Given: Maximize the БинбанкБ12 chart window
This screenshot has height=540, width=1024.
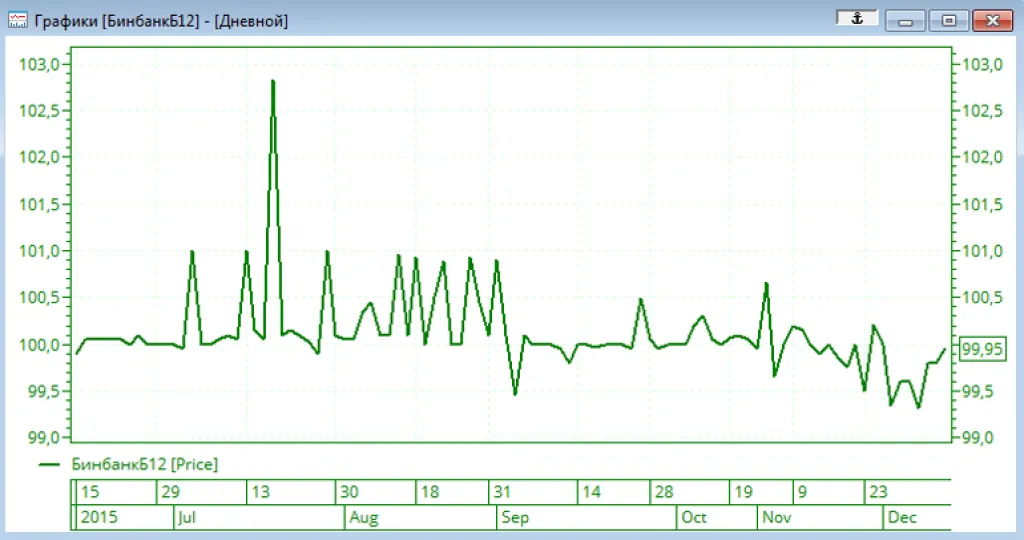Looking at the screenshot, I should [x=949, y=20].
